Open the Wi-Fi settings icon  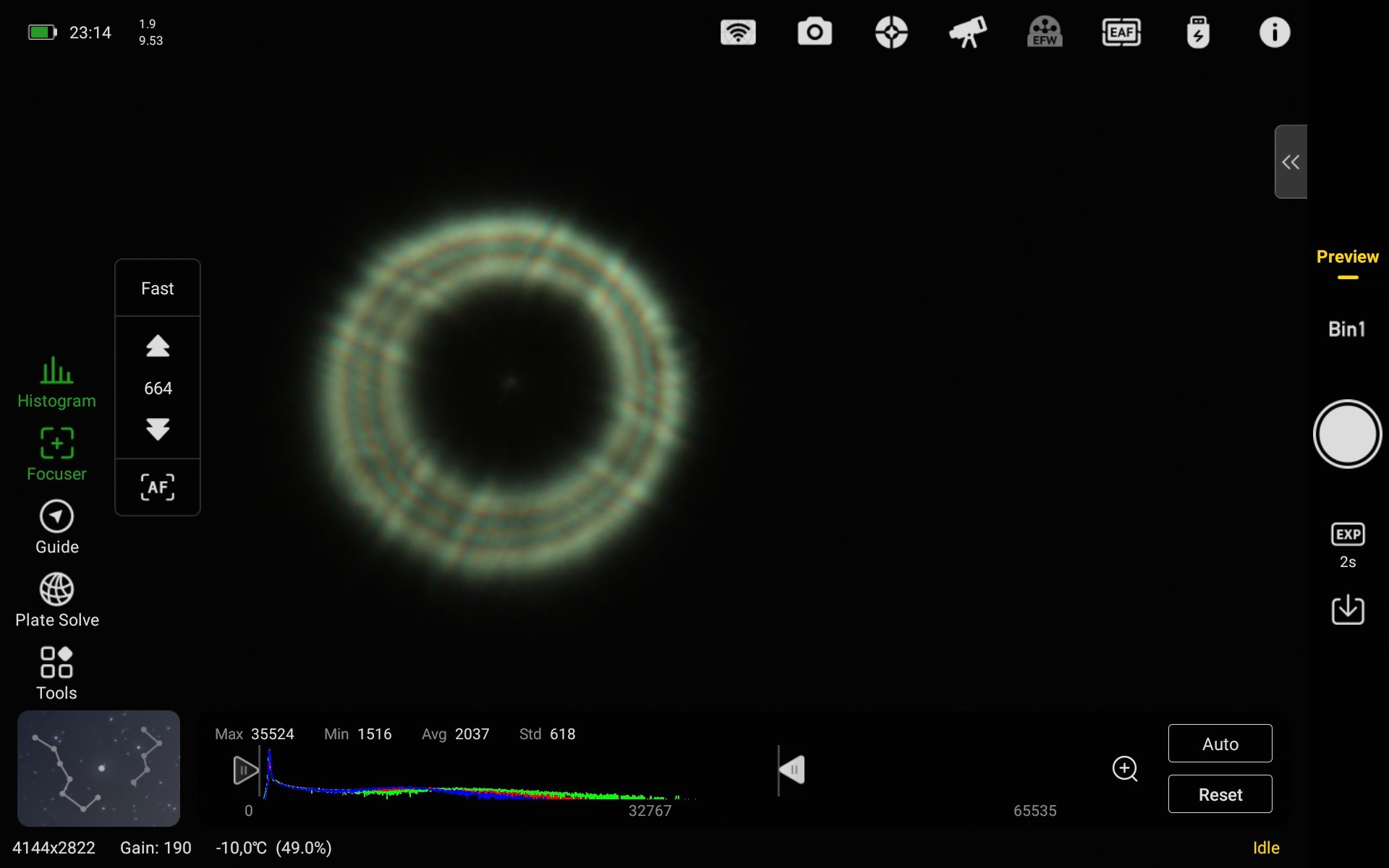(738, 33)
